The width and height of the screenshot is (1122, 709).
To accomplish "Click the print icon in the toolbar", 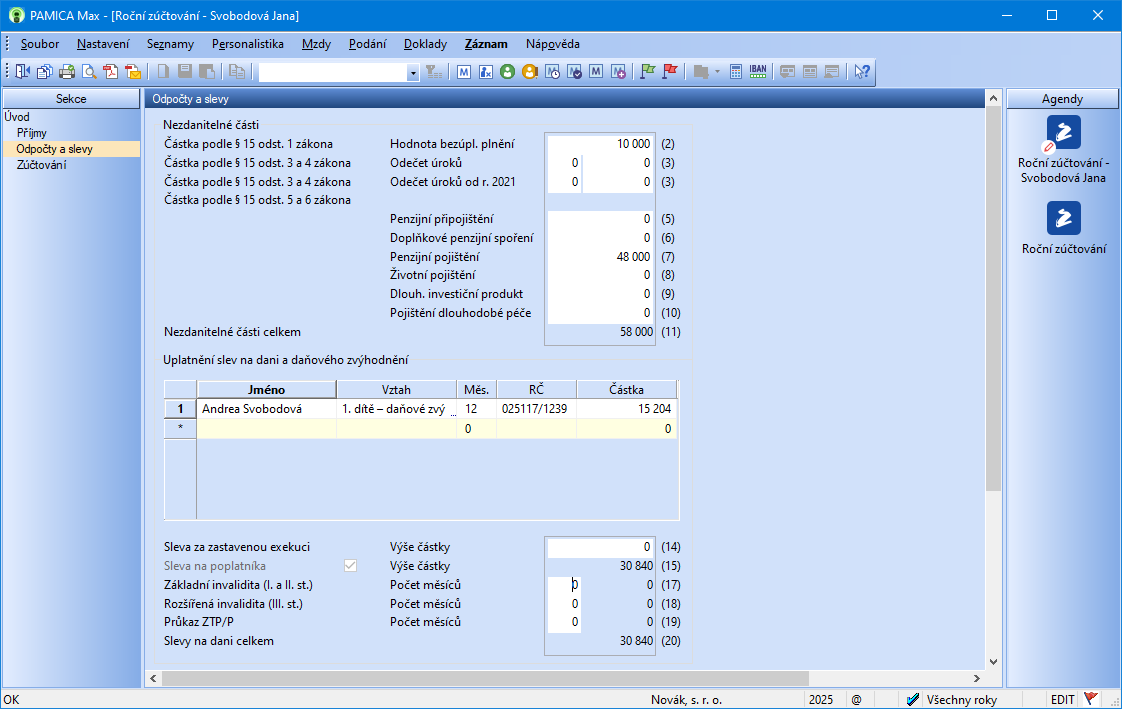I will tap(67, 71).
